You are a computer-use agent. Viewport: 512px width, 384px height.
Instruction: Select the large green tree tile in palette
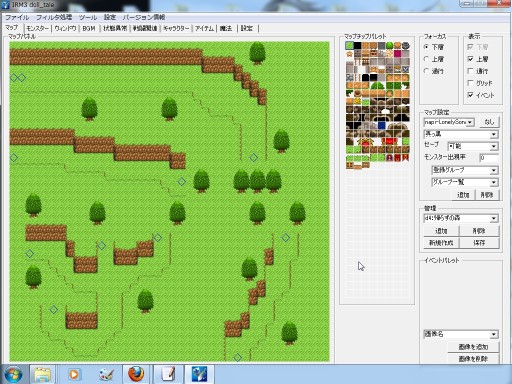(377, 86)
